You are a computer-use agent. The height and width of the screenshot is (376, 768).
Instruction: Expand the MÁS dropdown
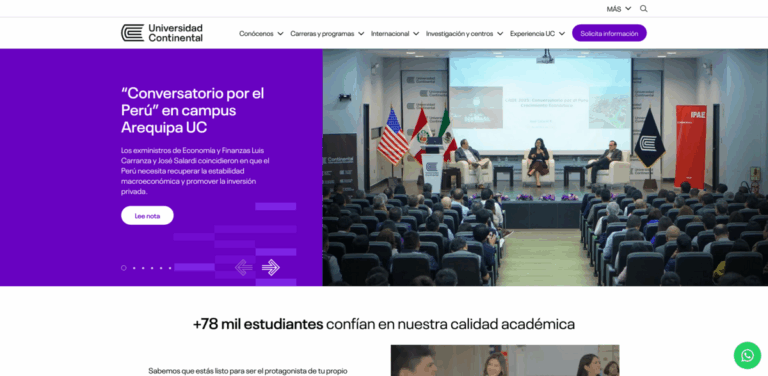(x=619, y=9)
